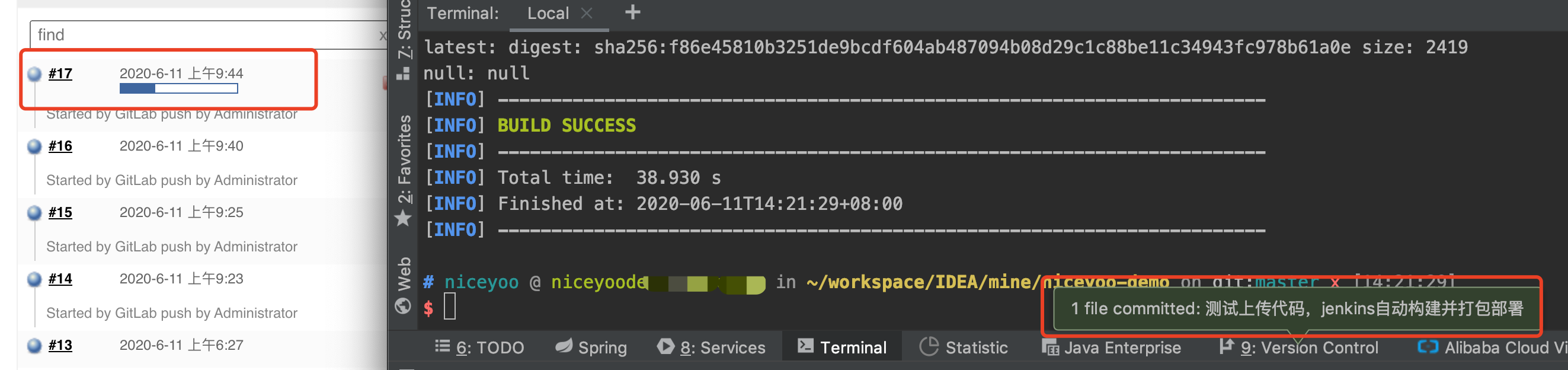1568x370 pixels.
Task: Open the Statistic tool window
Action: [964, 348]
